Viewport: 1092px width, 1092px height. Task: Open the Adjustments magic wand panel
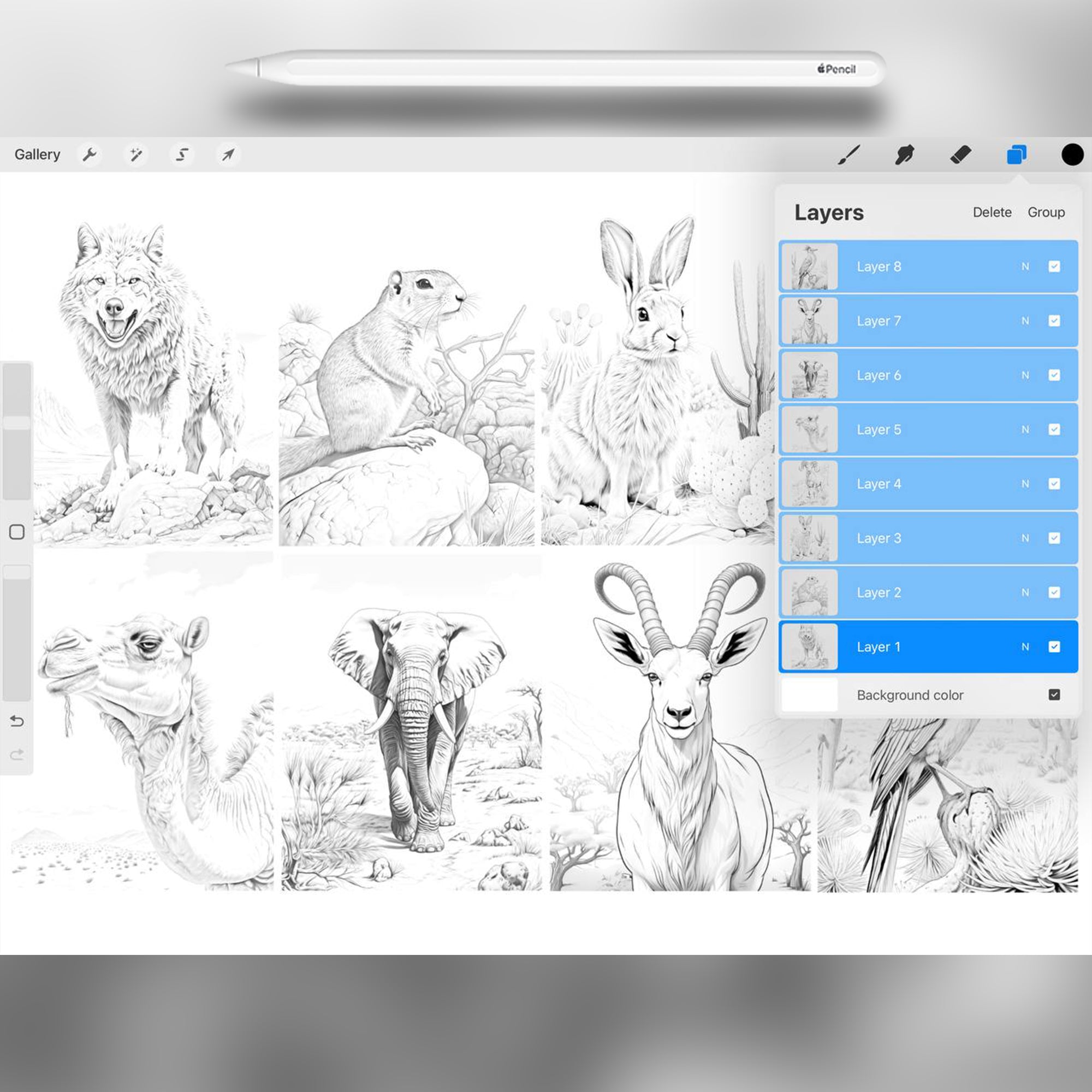136,155
